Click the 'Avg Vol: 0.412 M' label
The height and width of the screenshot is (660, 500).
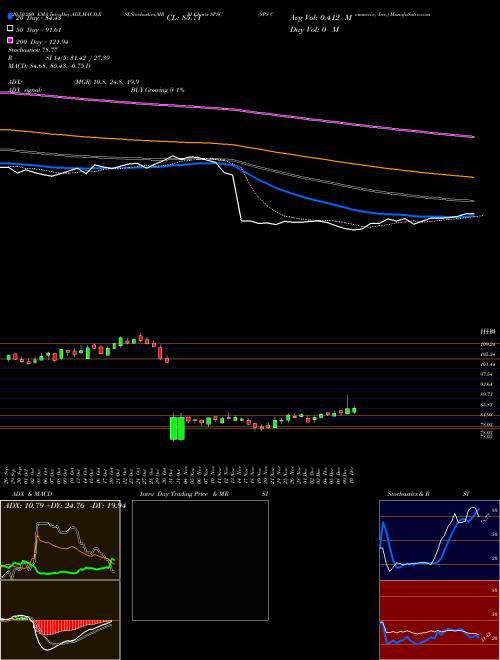click(321, 18)
